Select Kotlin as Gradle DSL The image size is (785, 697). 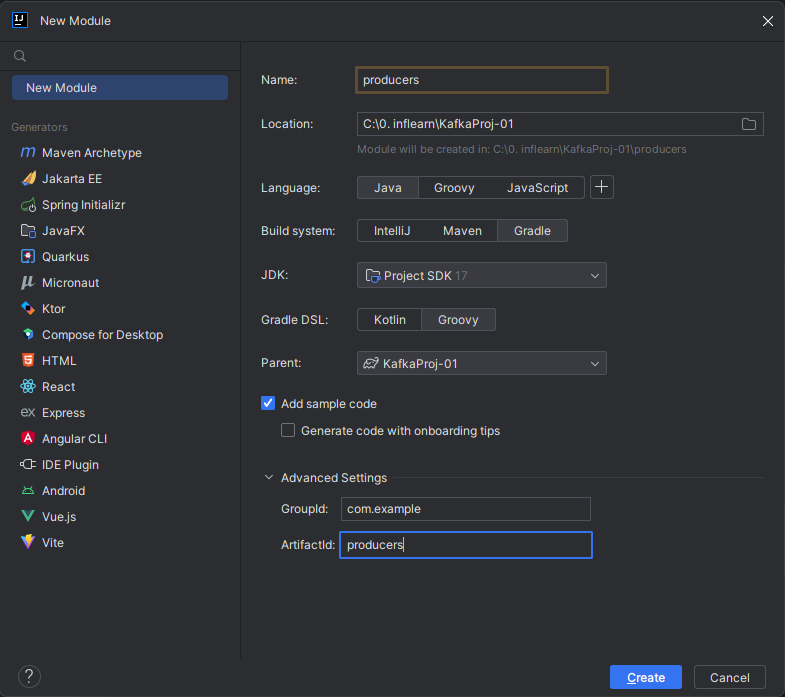click(389, 320)
